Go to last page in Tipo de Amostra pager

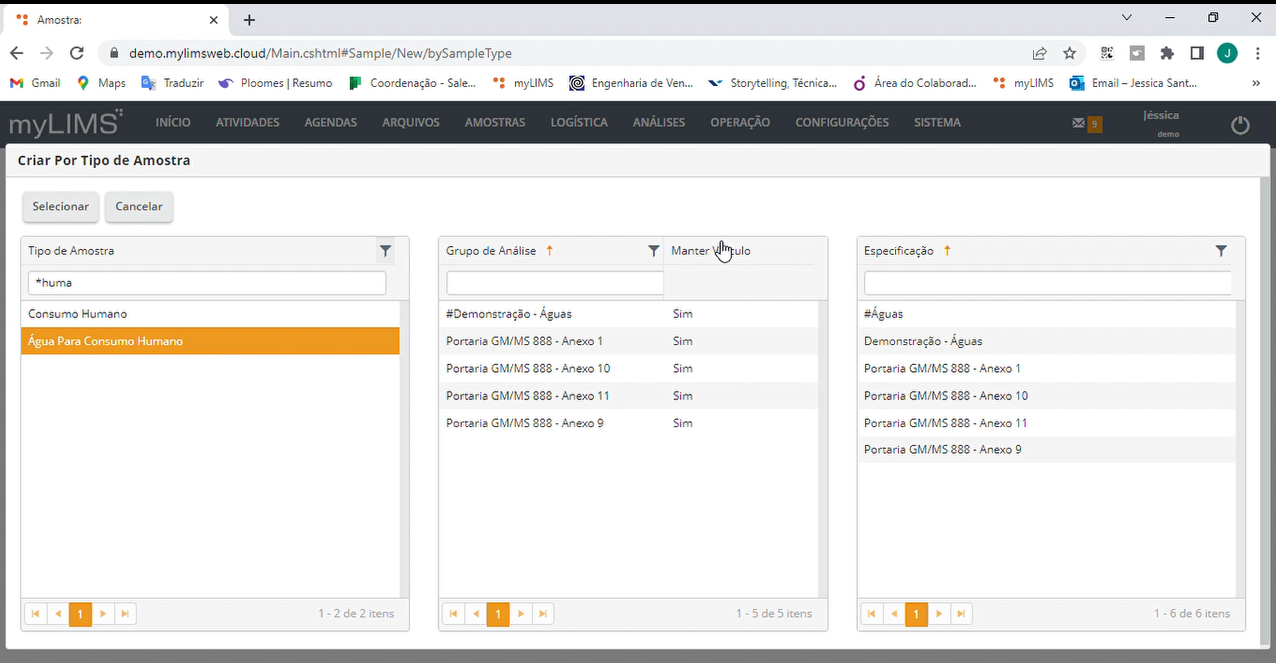coord(125,614)
